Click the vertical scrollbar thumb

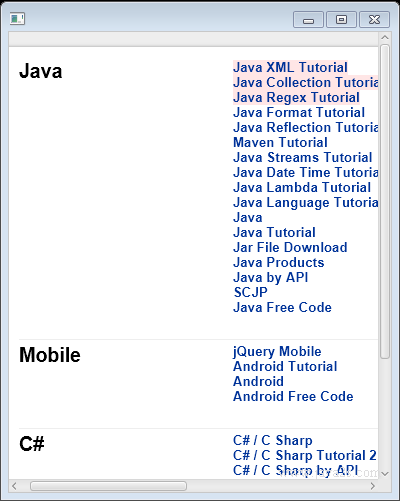click(385, 202)
